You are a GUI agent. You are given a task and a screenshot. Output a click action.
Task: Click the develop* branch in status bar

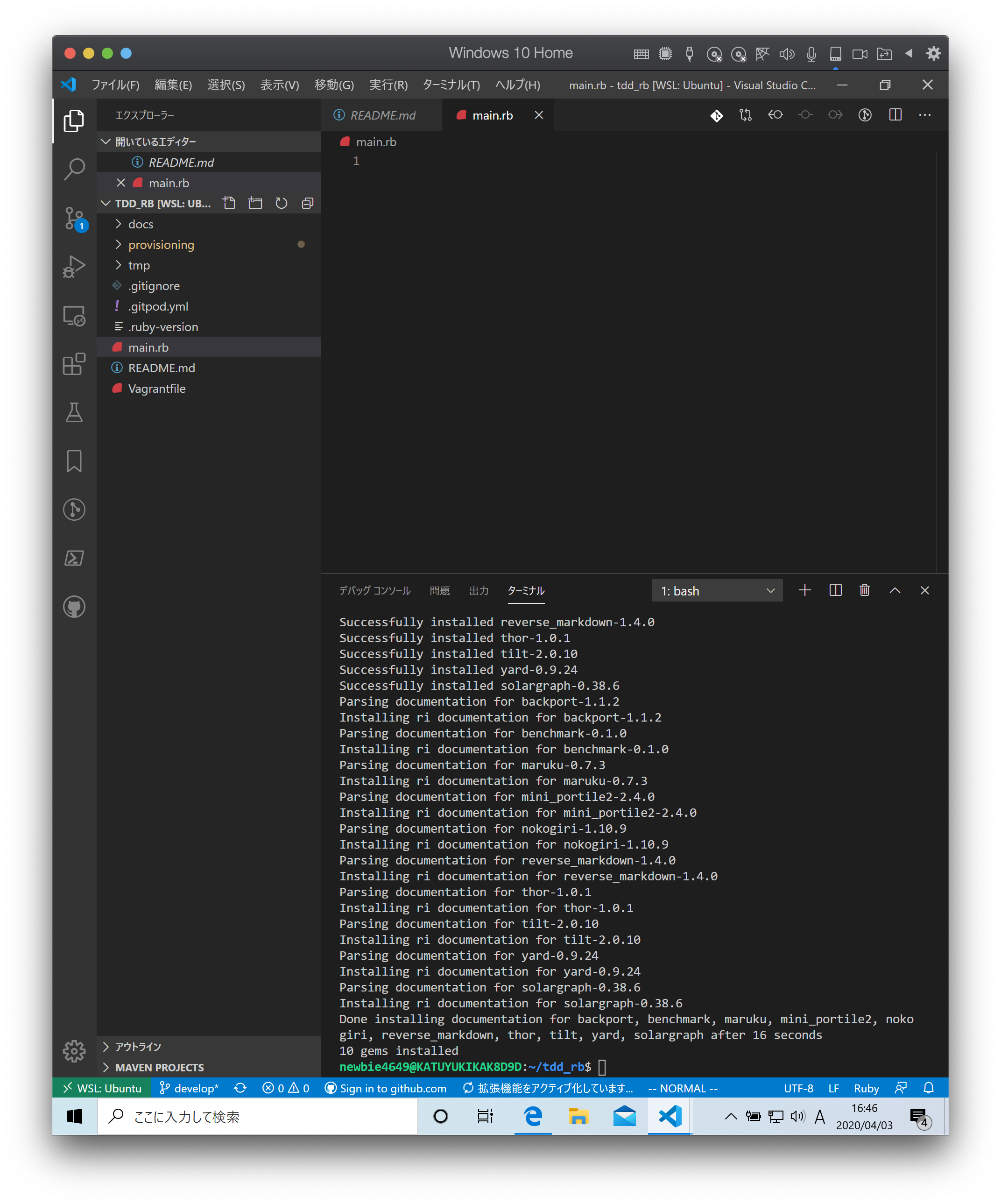tap(189, 1088)
